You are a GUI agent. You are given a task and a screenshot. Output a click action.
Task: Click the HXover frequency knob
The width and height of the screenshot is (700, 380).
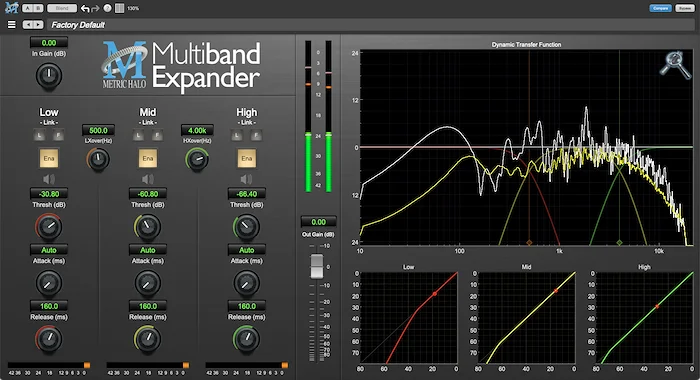(x=197, y=159)
